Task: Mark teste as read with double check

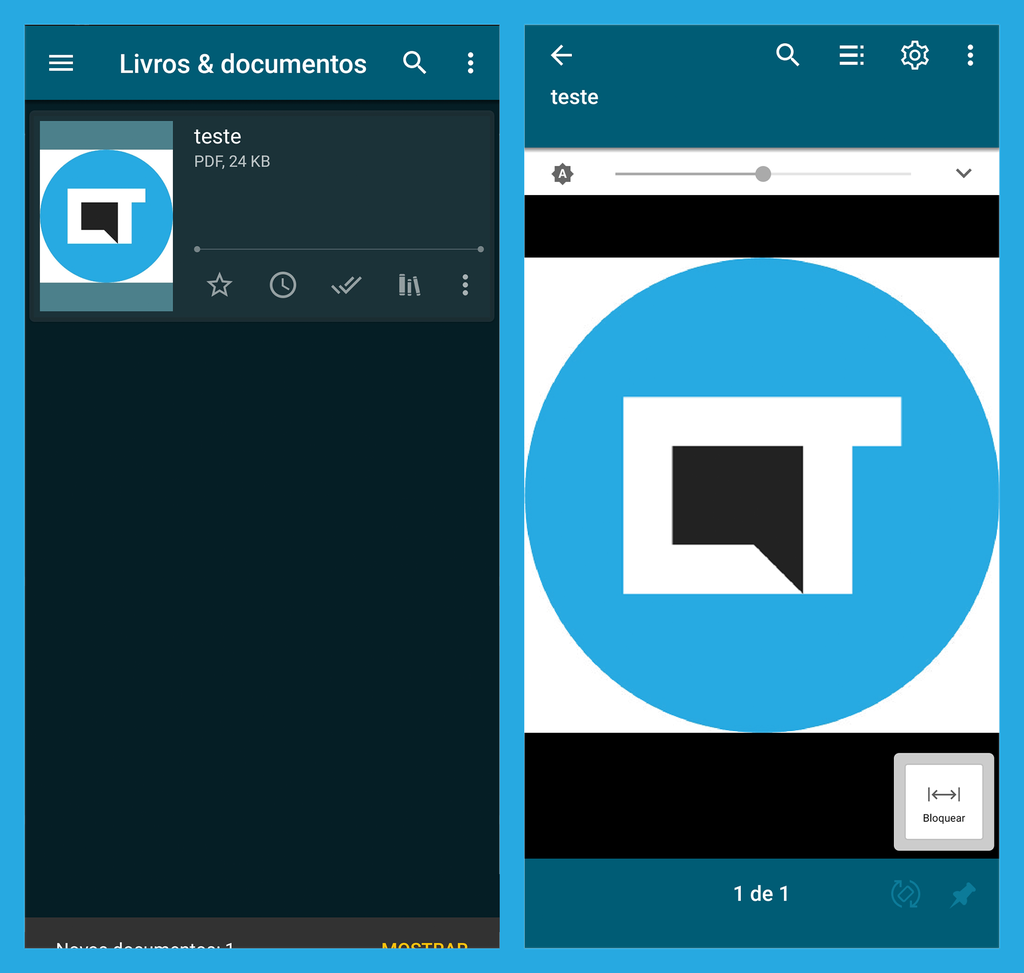Action: [x=346, y=285]
